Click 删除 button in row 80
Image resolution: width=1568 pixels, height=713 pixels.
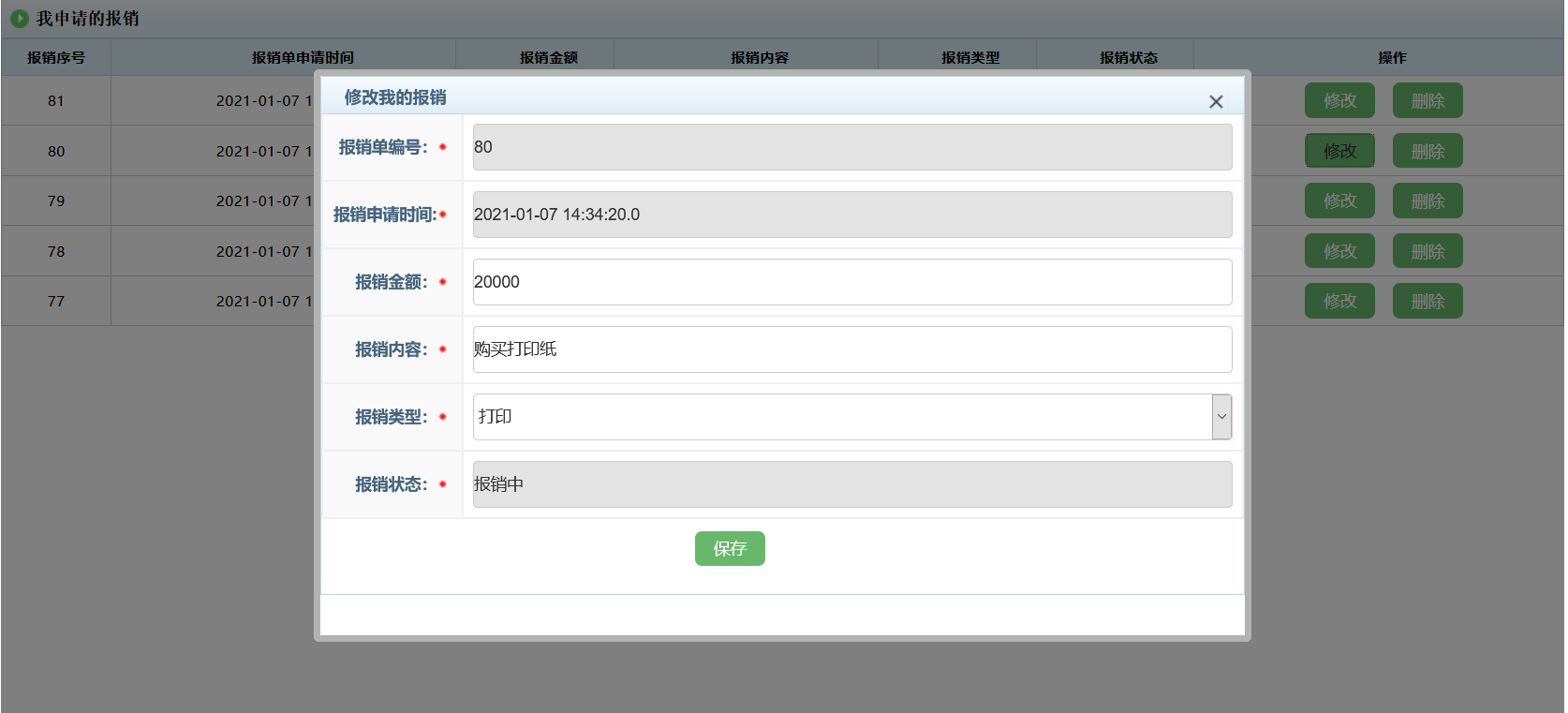coord(1427,151)
